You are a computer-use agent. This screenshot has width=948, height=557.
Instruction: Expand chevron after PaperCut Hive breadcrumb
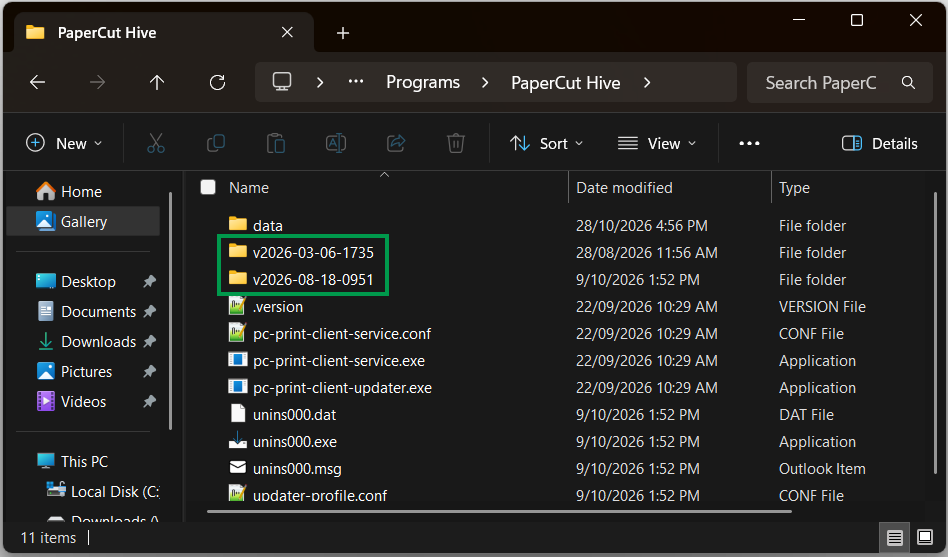[647, 82]
